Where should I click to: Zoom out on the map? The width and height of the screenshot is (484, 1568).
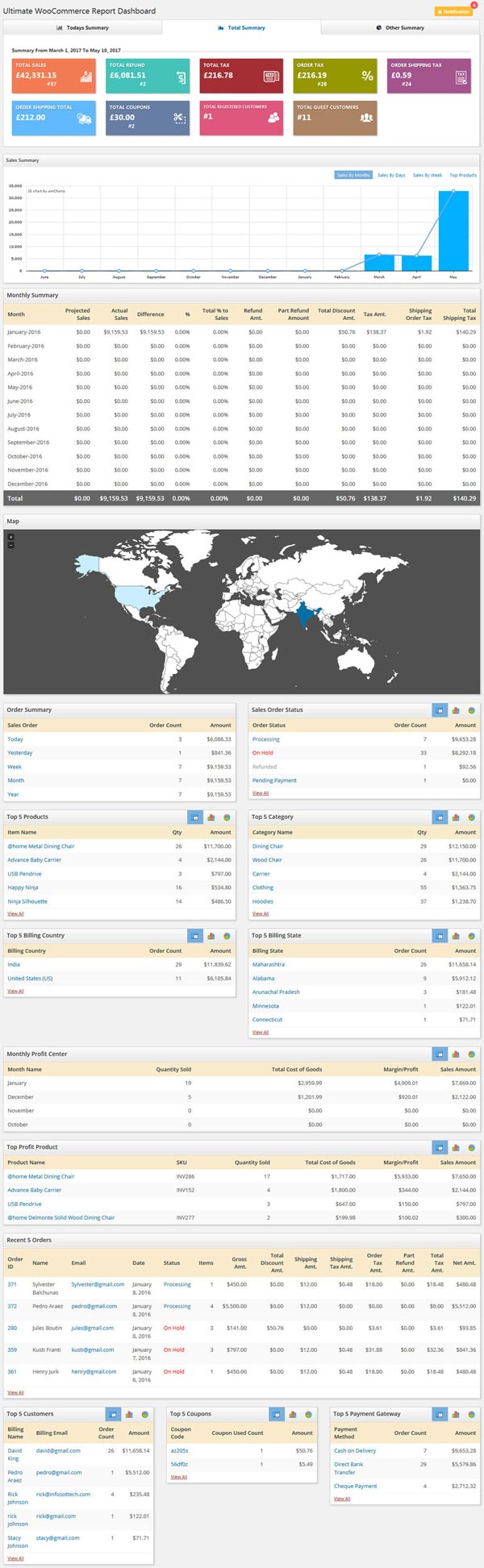pyautogui.click(x=10, y=546)
